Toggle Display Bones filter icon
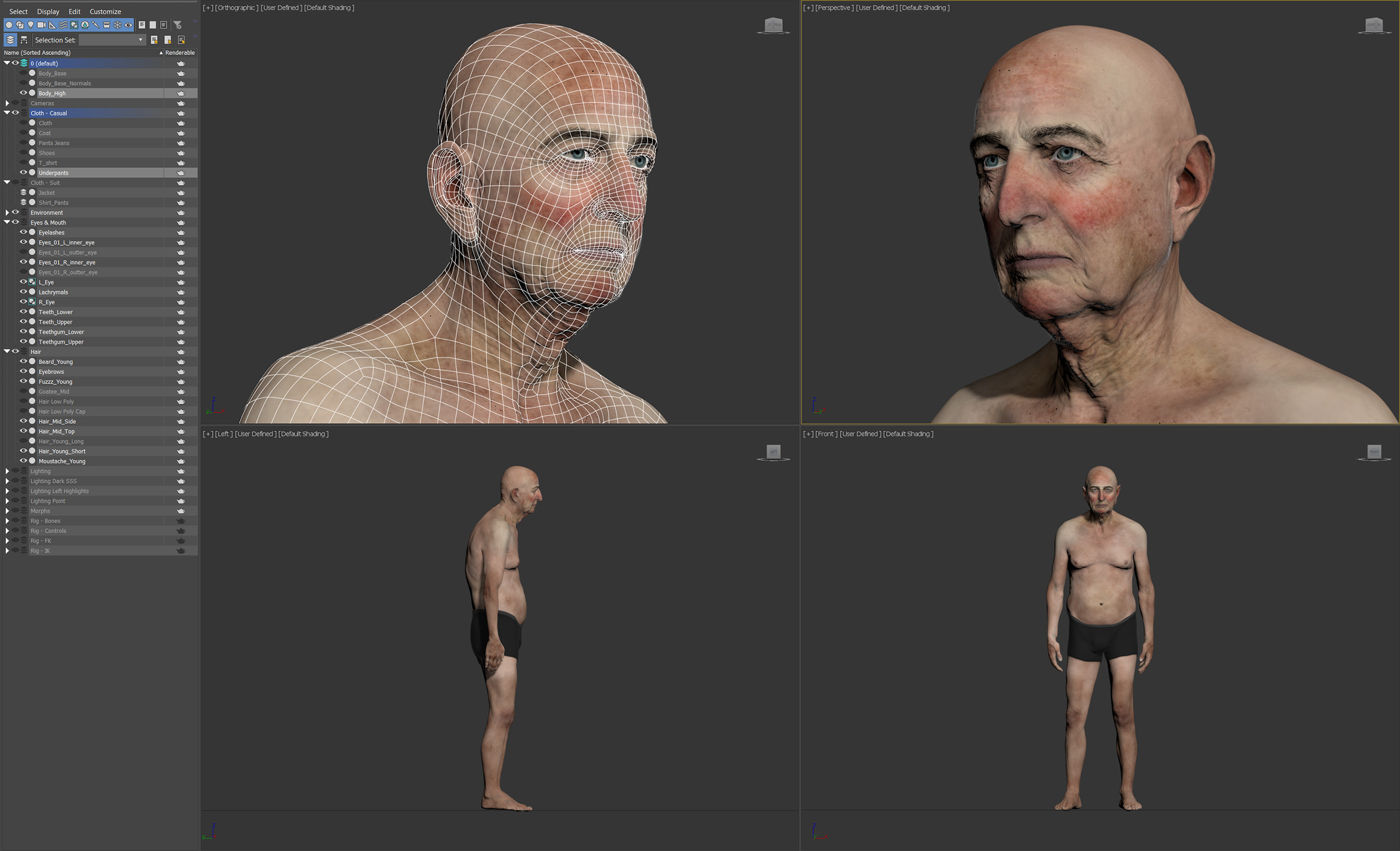Image resolution: width=1400 pixels, height=851 pixels. click(95, 25)
